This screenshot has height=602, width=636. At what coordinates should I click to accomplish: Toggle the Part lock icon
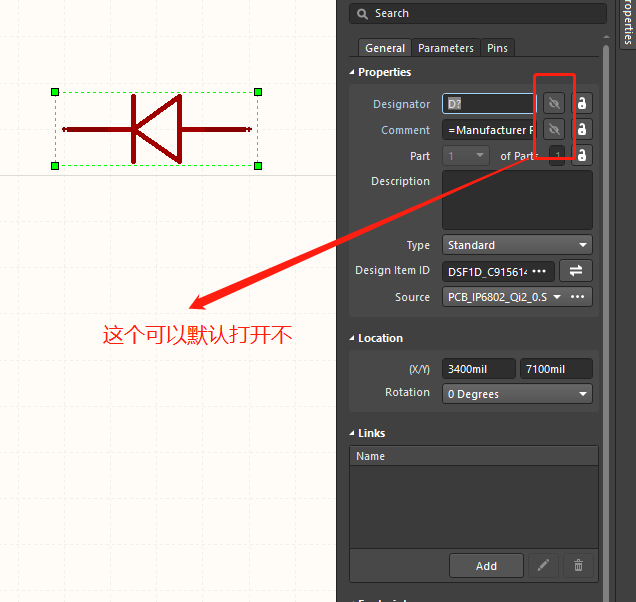tap(582, 155)
